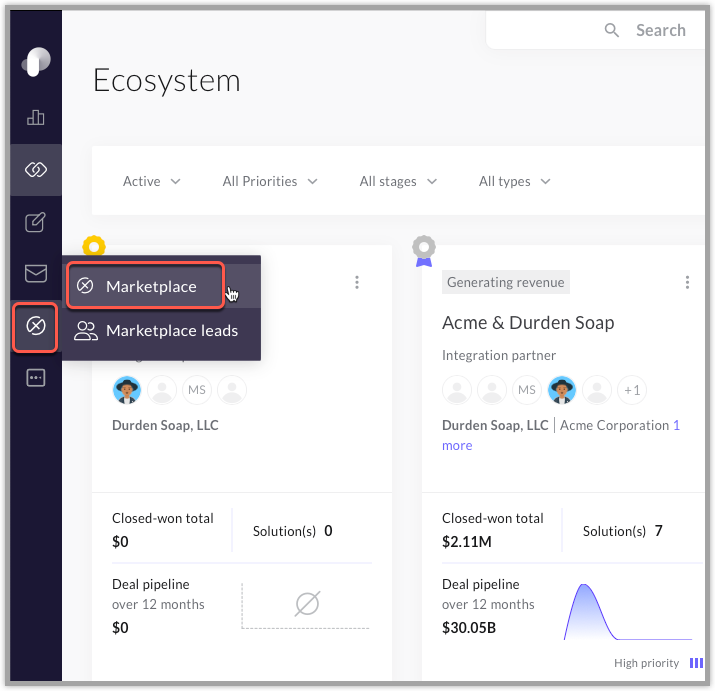The height and width of the screenshot is (691, 715).
Task: Select Marketplace leads menu item
Action: pos(161,331)
